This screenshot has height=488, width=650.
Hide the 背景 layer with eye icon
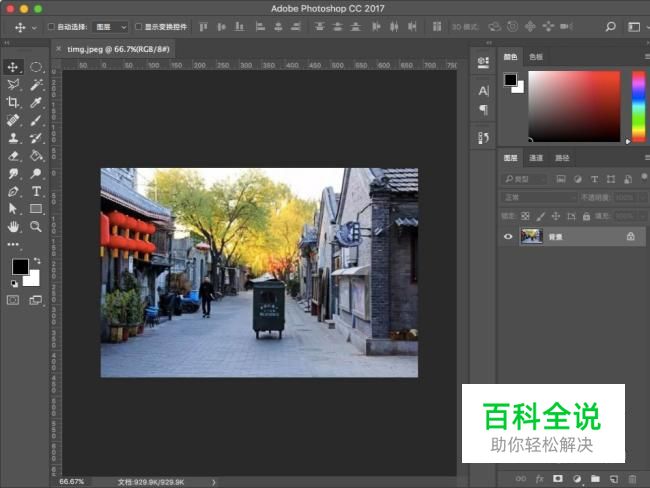[x=508, y=236]
